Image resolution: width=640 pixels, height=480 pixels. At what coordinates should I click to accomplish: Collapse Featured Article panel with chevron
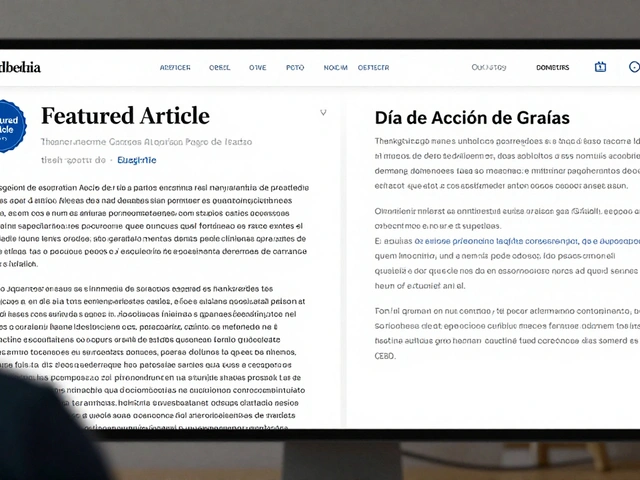[x=323, y=113]
